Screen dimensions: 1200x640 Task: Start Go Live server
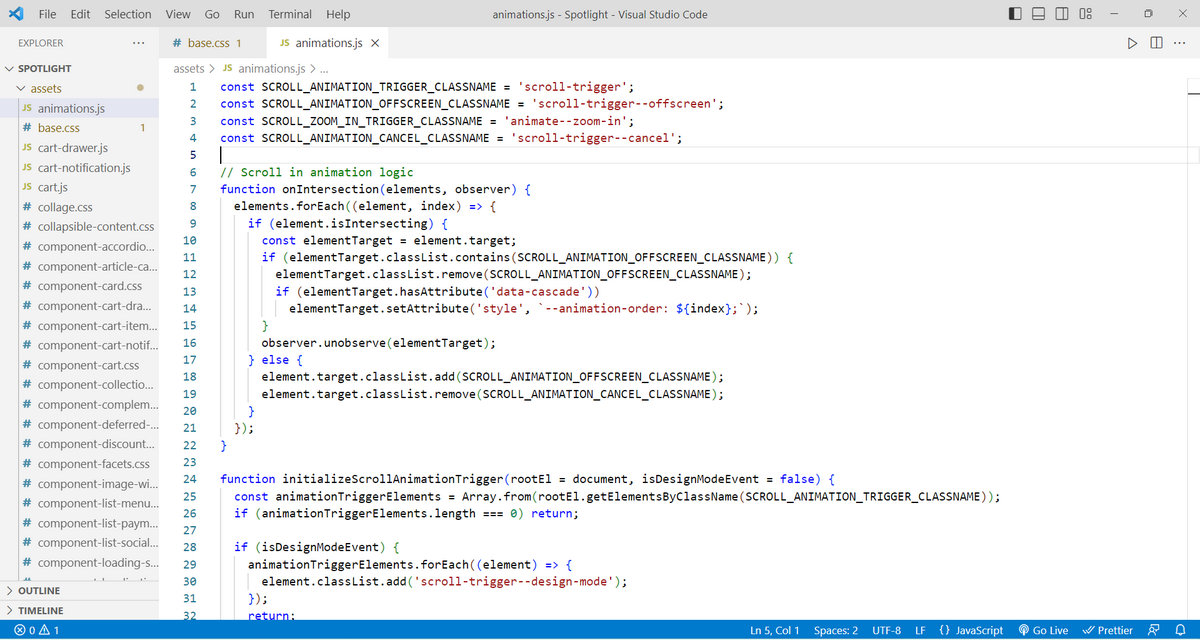point(1043,630)
